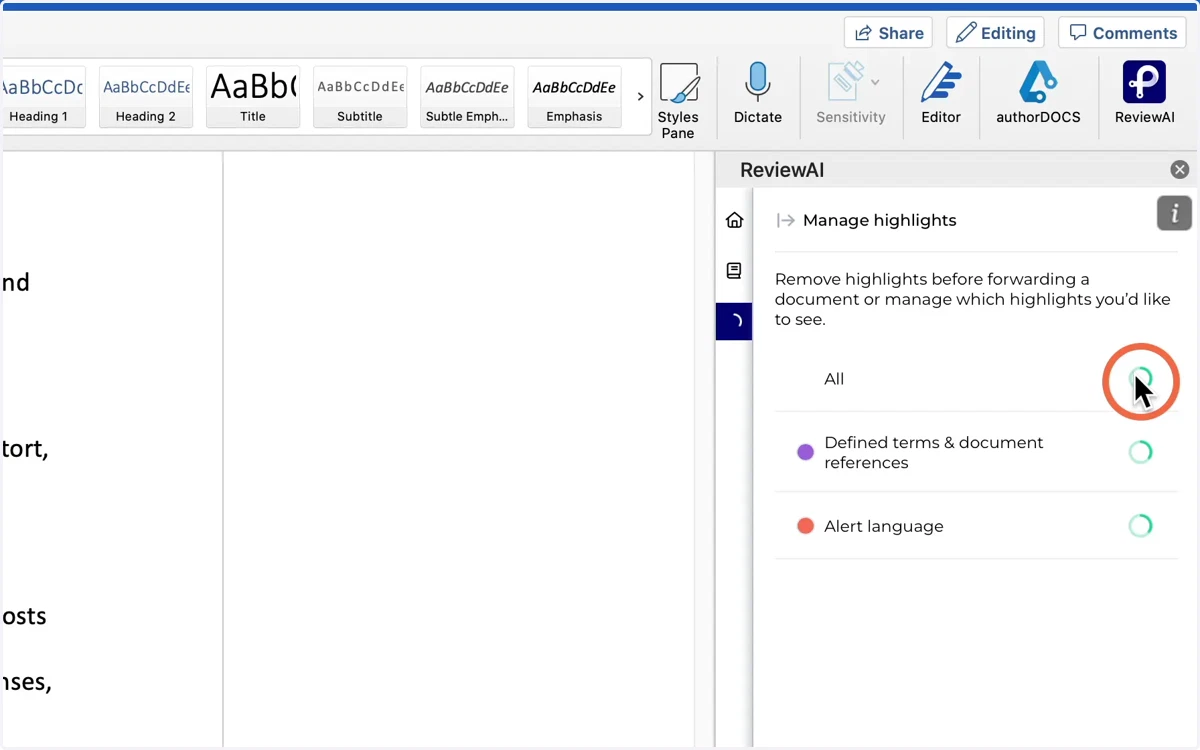Apply the Subtle Emphasis style

[x=467, y=97]
